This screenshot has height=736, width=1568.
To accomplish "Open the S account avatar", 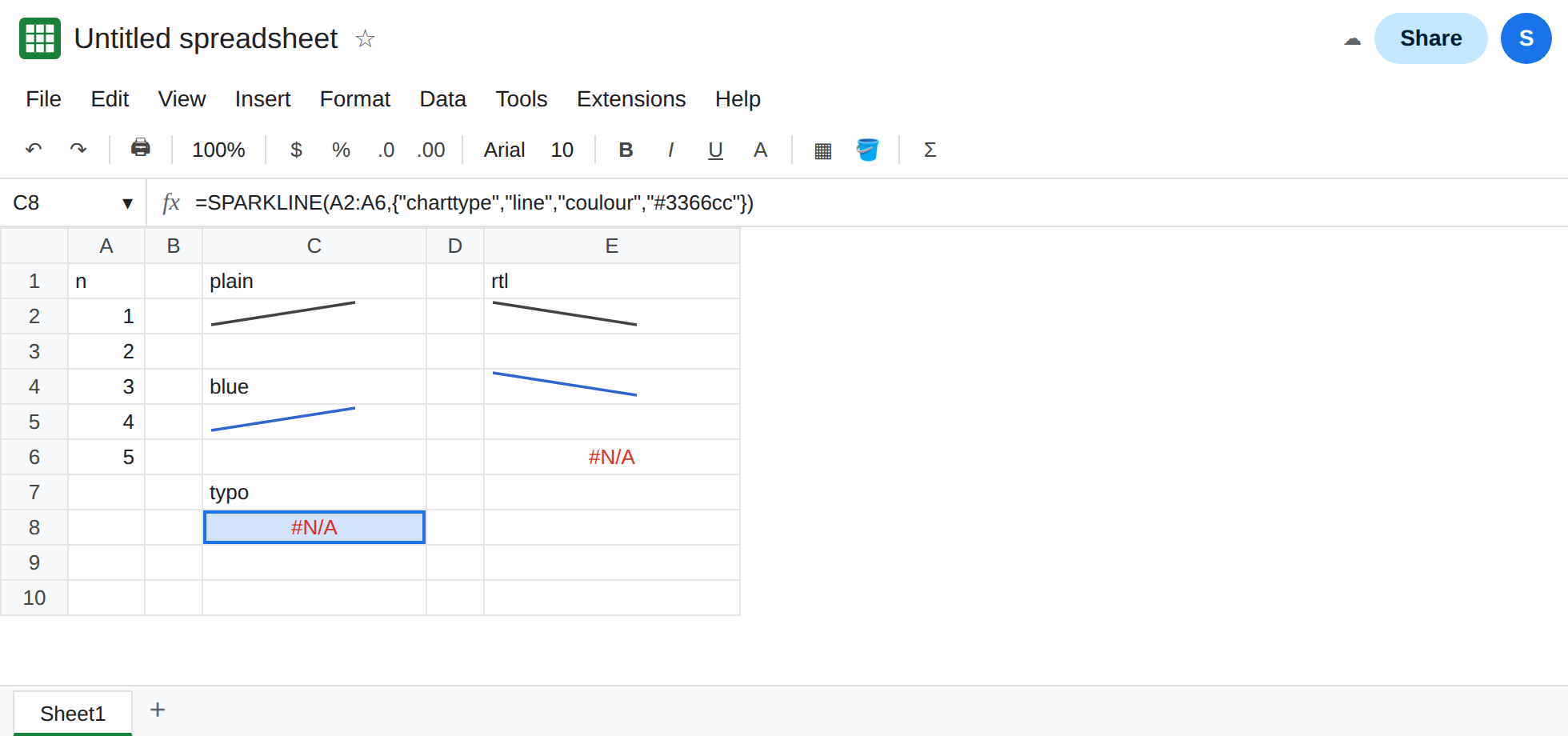I will tap(1526, 38).
